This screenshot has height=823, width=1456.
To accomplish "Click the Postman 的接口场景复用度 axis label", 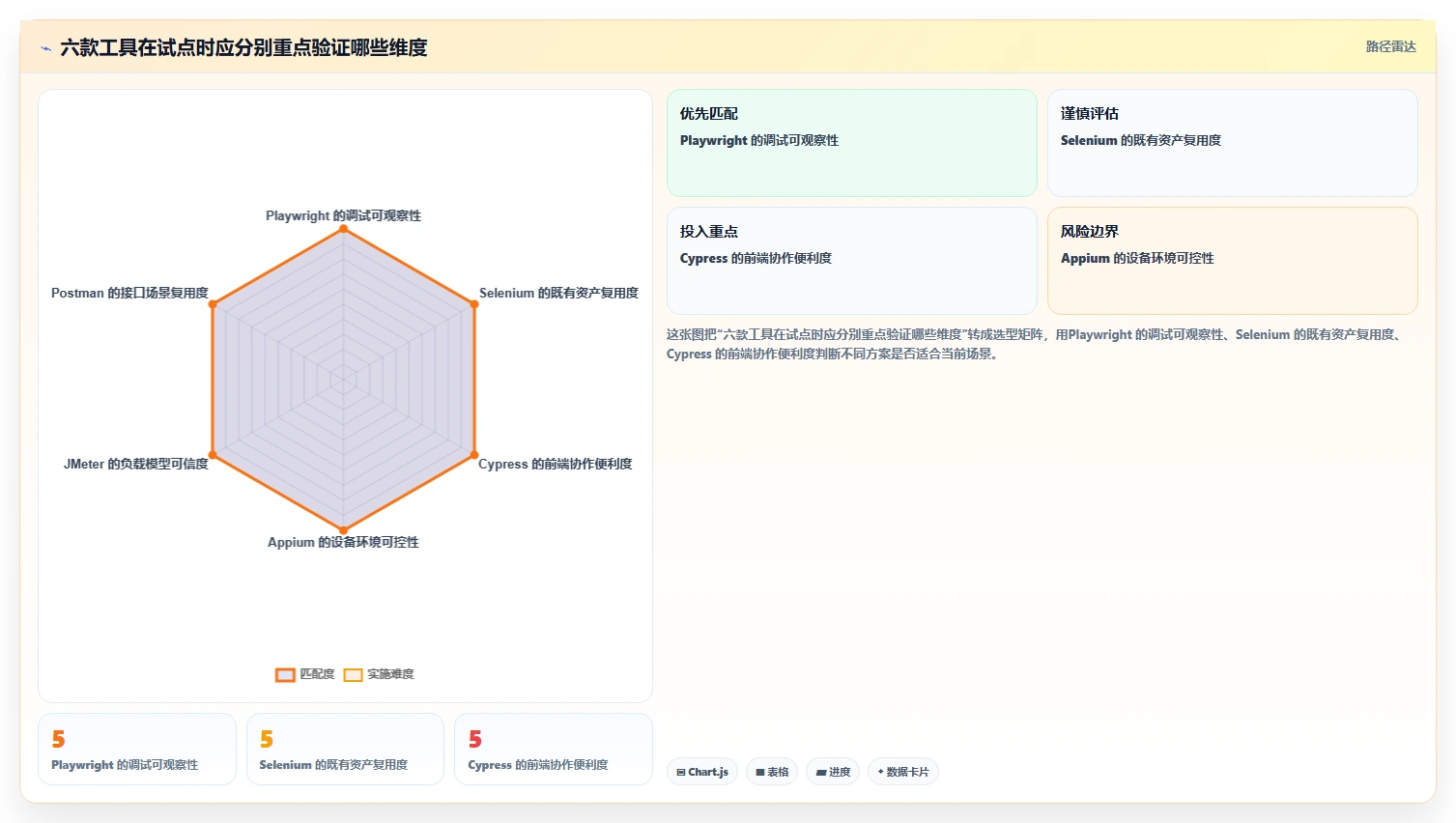I will (129, 293).
